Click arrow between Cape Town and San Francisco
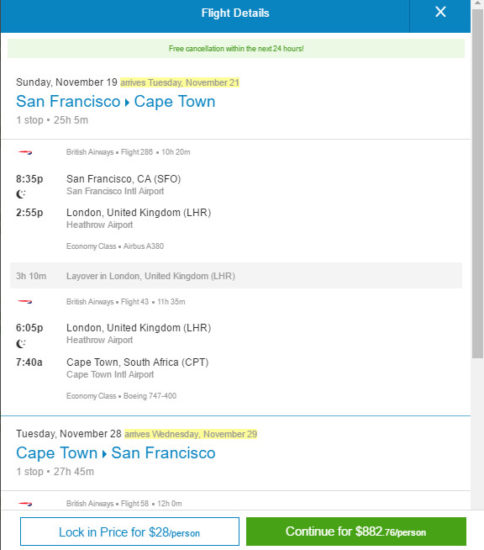 [x=104, y=454]
